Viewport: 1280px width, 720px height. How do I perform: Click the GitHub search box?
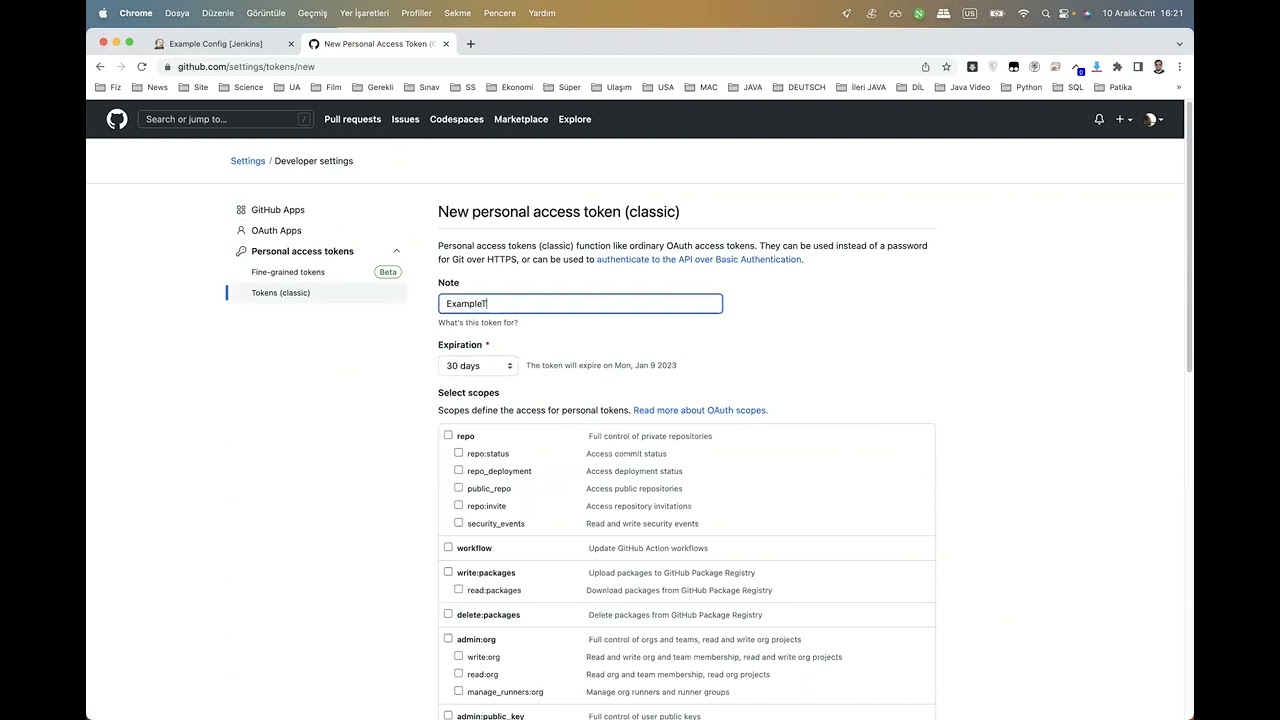point(226,119)
